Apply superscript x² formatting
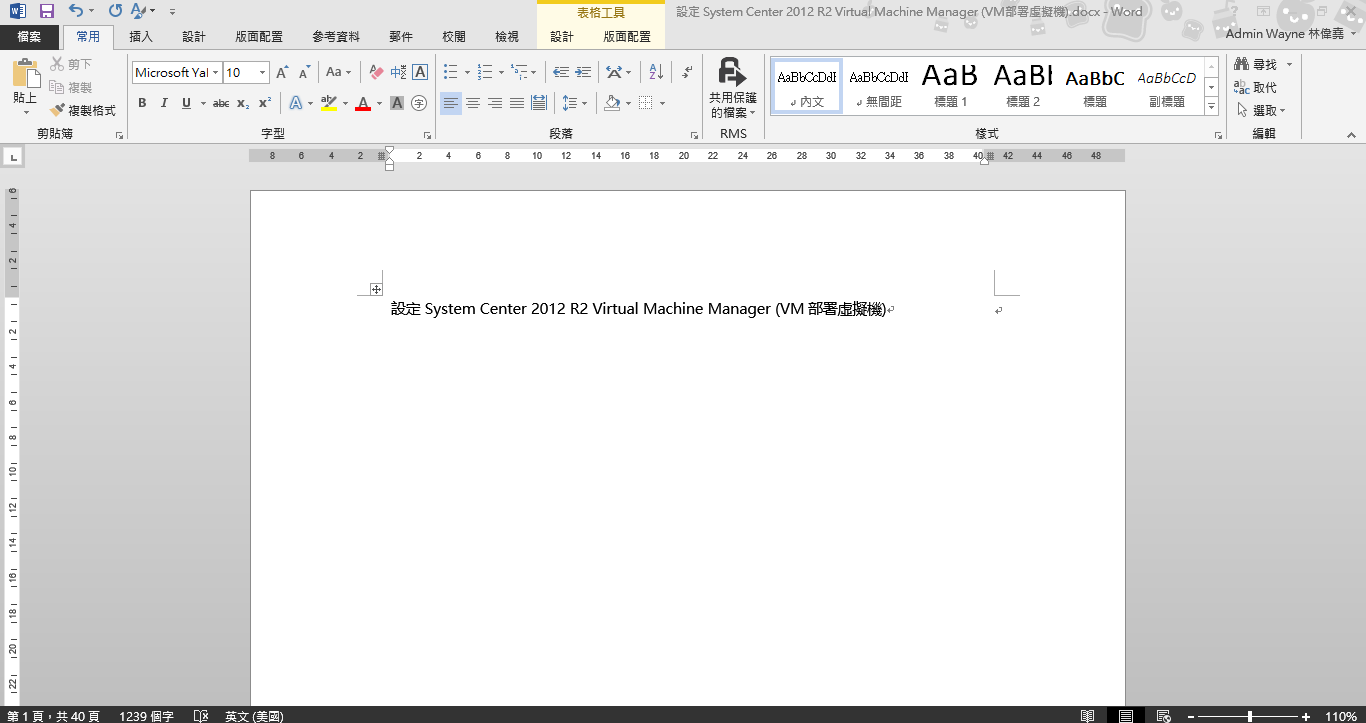This screenshot has height=723, width=1366. click(265, 103)
